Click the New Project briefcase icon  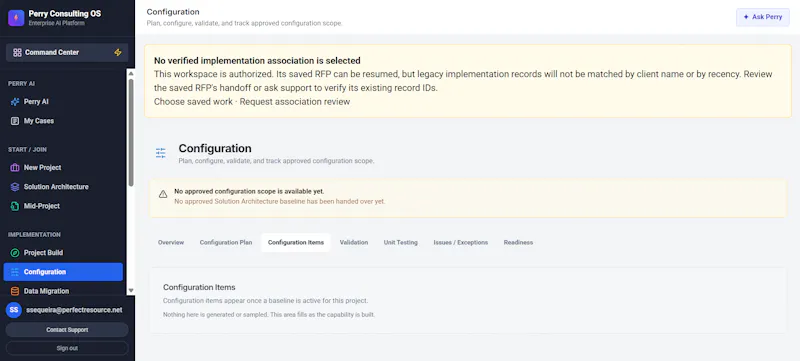pos(15,167)
